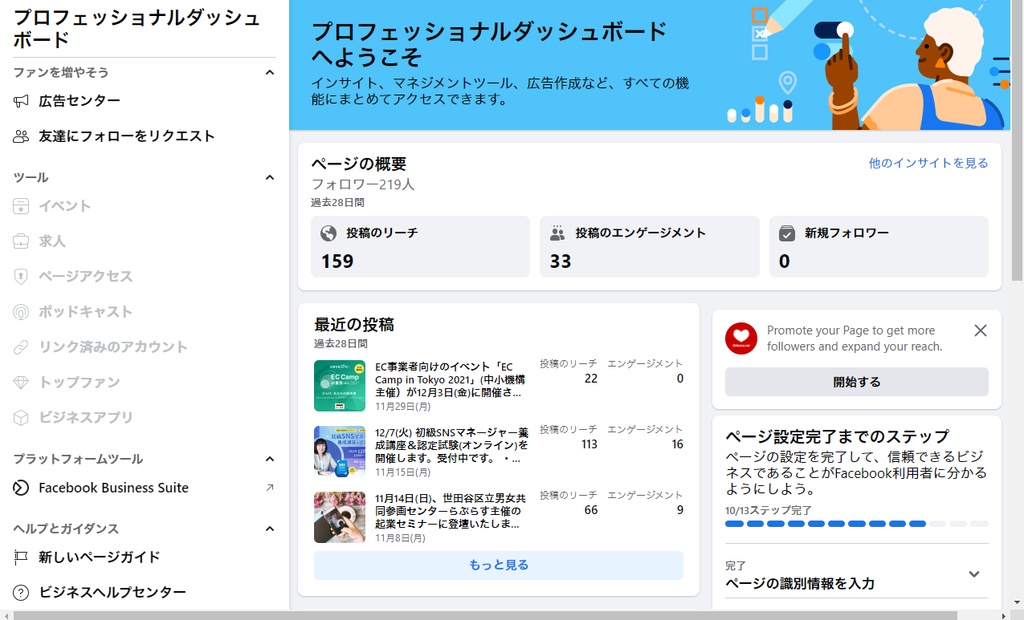Click the globe icon next to 投稿のリーチ

click(329, 232)
